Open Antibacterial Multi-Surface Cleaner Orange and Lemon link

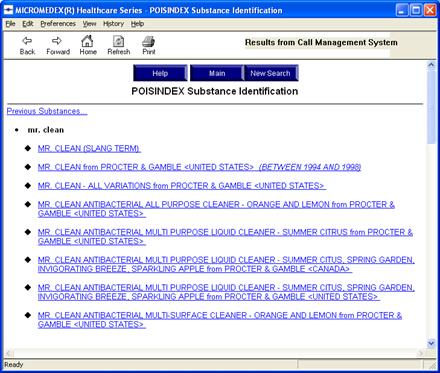pos(220,320)
